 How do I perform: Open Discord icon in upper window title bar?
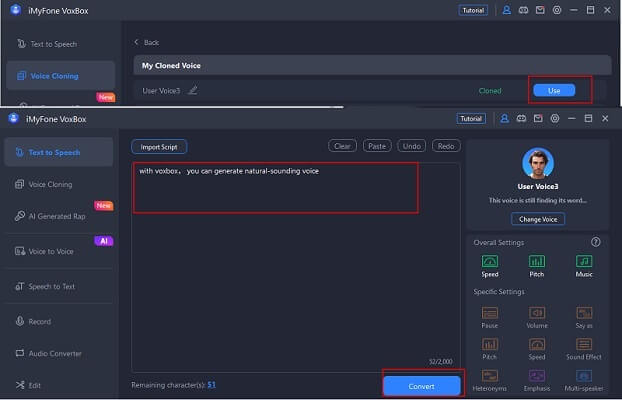tap(523, 10)
